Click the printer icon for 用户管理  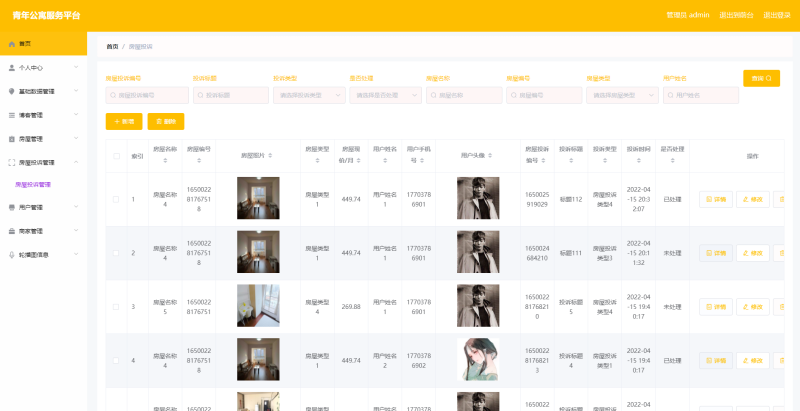point(11,207)
